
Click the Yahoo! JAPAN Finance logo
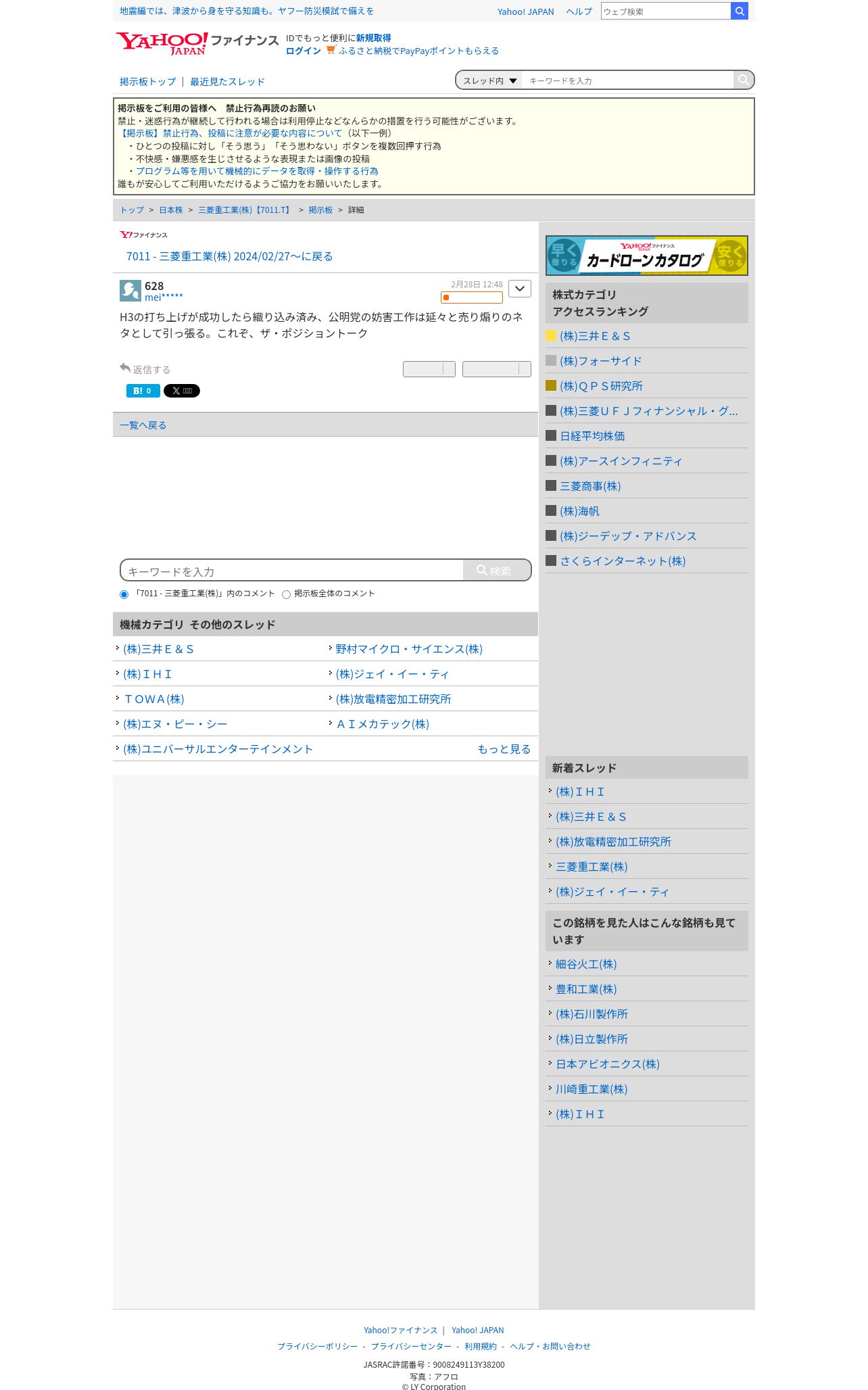pos(197,43)
